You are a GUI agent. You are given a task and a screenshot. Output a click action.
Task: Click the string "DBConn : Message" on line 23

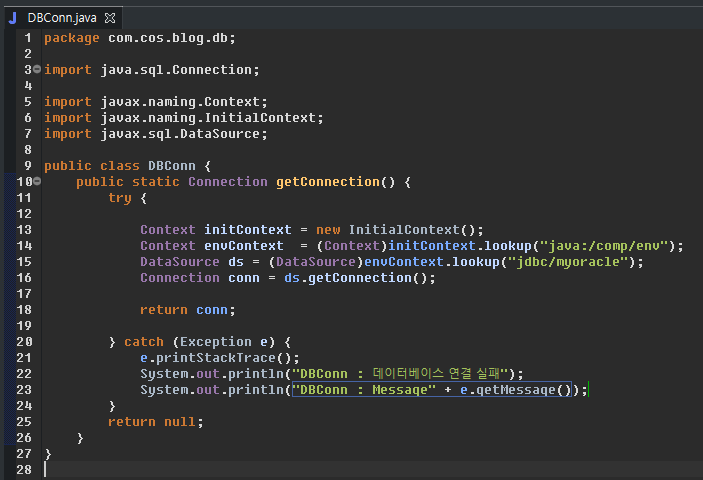(364, 390)
